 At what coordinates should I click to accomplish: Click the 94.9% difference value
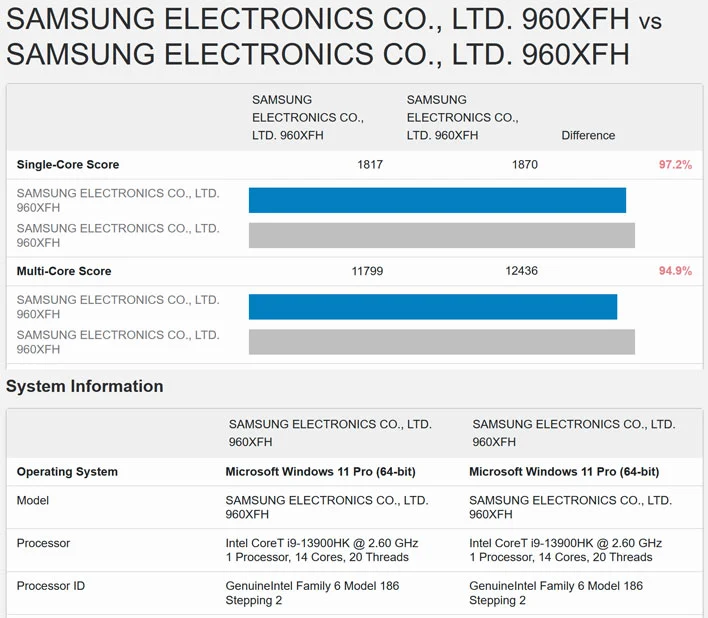[675, 271]
